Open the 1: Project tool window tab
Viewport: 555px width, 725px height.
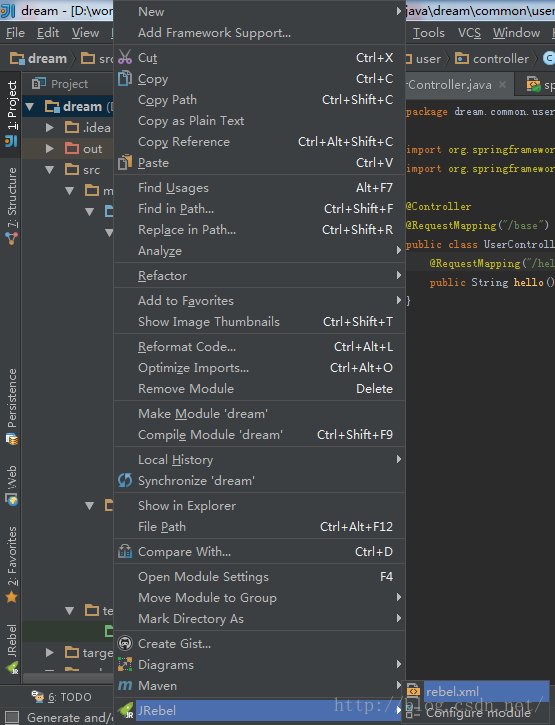tap(11, 113)
